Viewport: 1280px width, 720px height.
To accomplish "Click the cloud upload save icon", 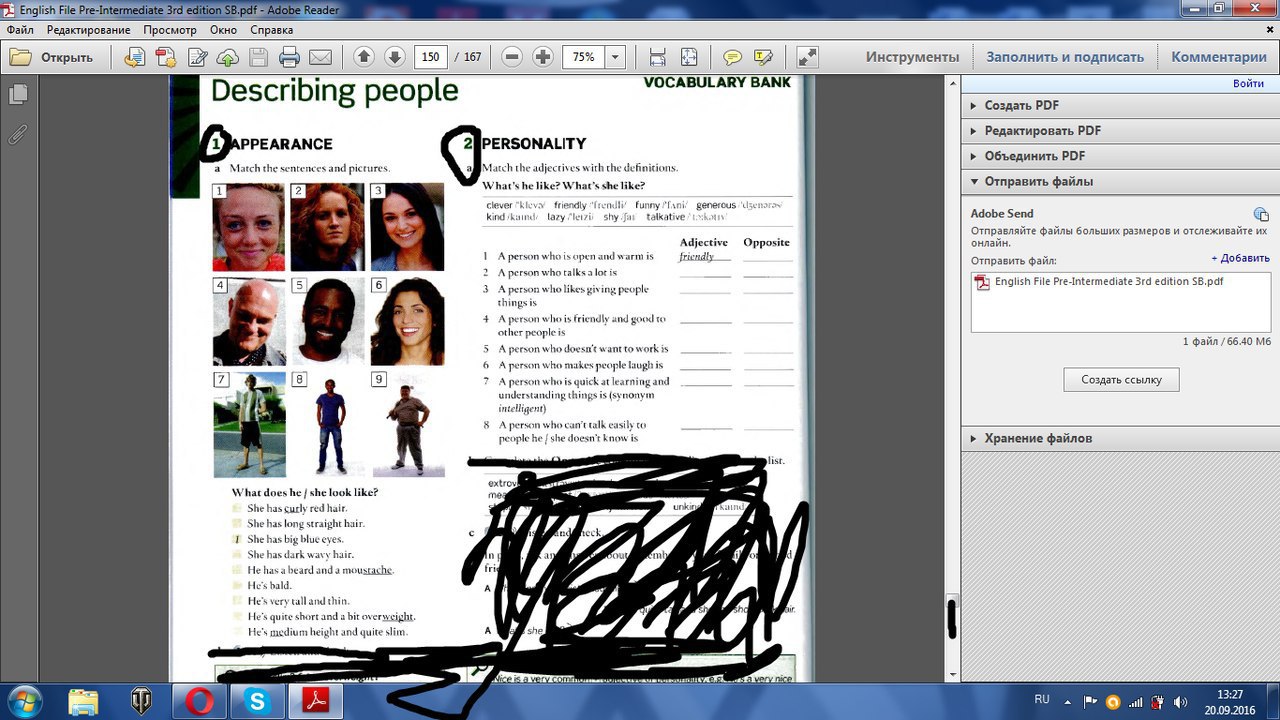I will (228, 57).
